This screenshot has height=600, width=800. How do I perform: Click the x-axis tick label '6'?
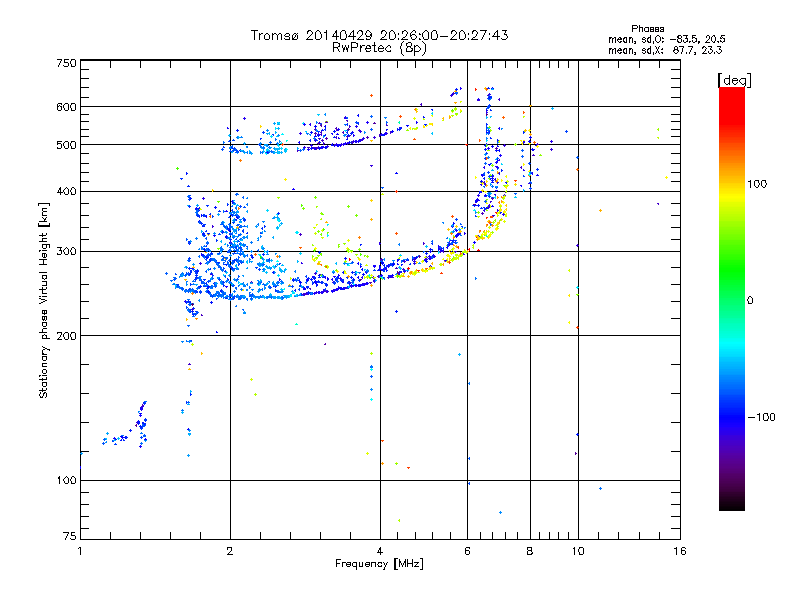[x=467, y=551]
